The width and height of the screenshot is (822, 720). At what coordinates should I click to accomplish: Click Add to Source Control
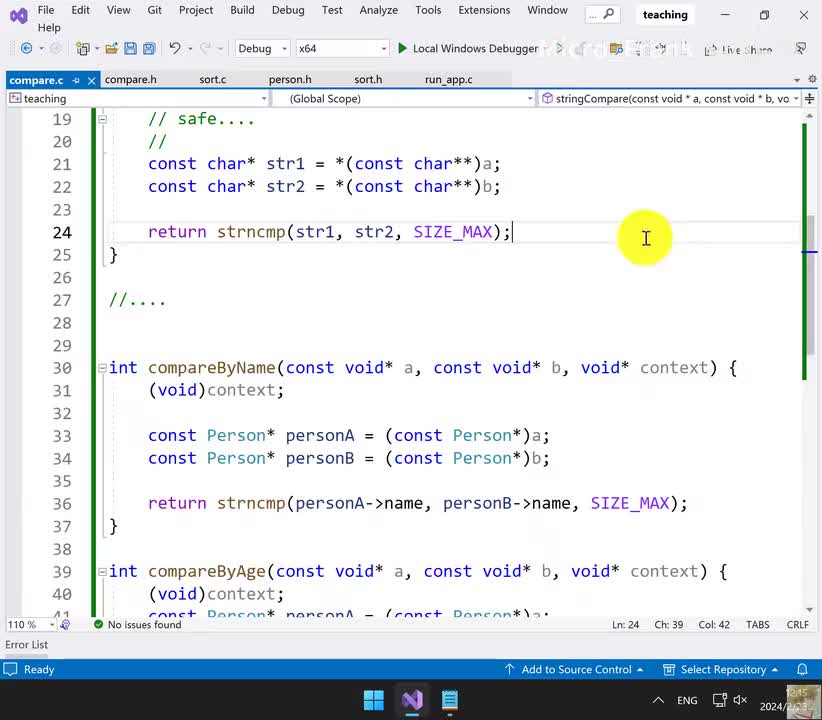pos(574,670)
